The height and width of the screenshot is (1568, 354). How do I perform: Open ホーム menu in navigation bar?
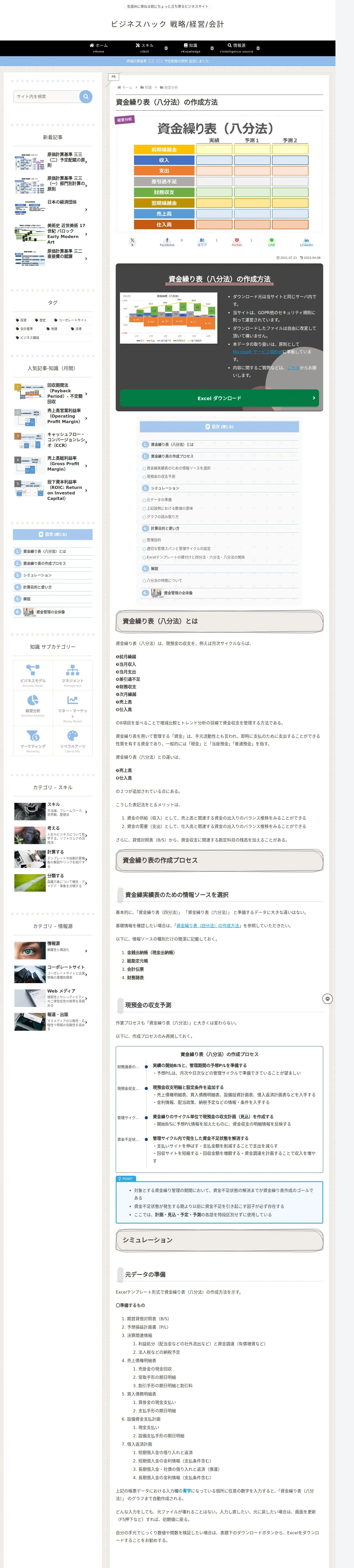(98, 48)
